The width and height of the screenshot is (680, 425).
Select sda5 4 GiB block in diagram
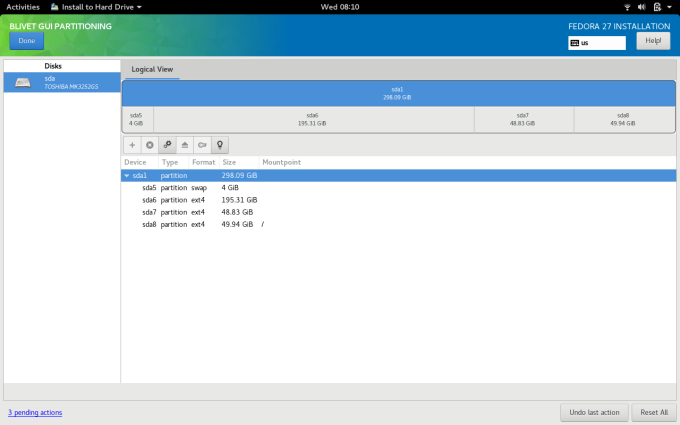(x=137, y=120)
